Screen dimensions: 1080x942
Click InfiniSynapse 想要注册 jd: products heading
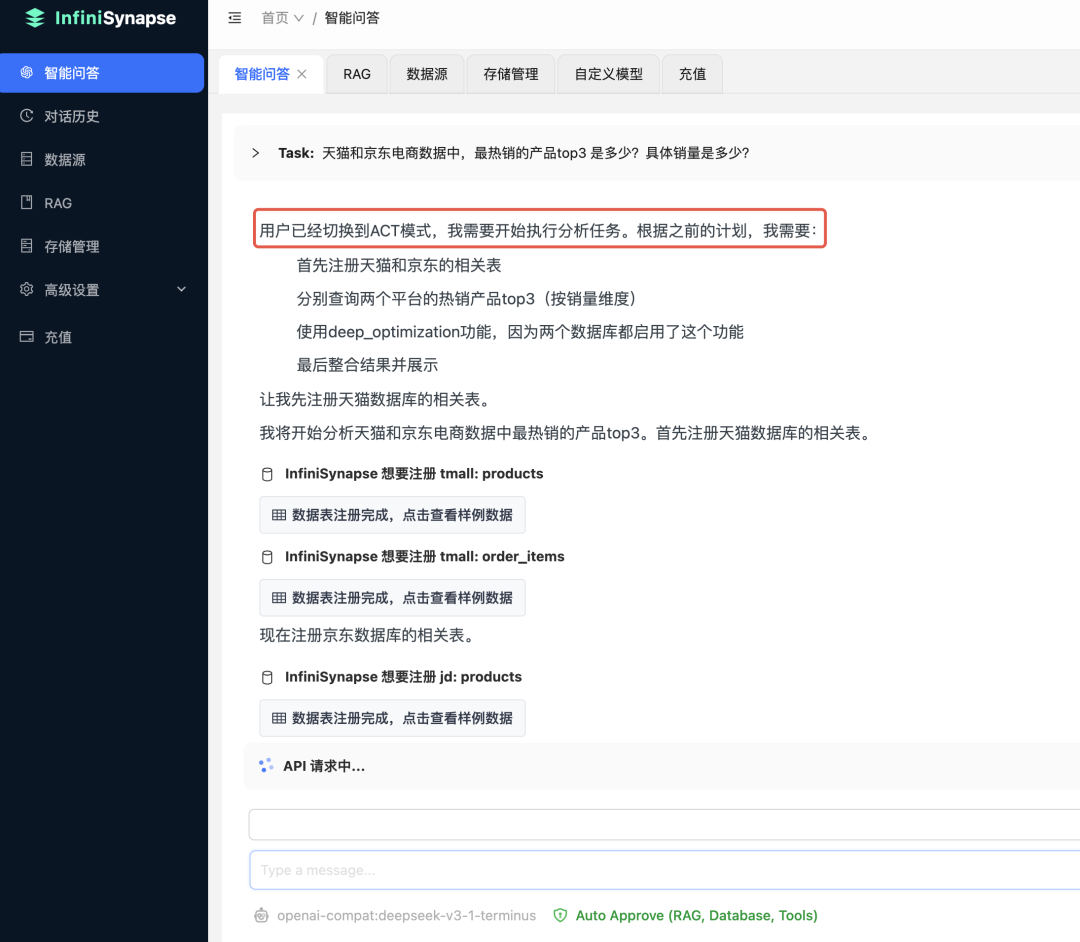pyautogui.click(x=403, y=677)
